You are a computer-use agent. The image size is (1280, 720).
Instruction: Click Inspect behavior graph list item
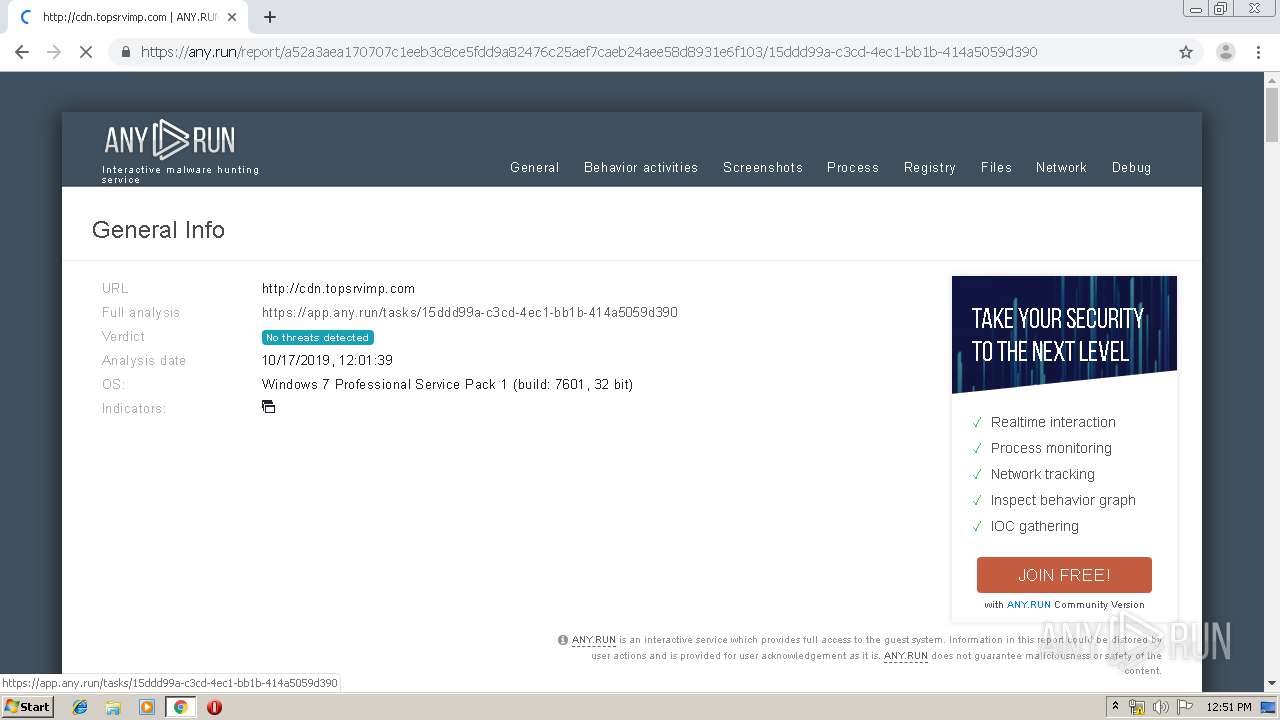[1063, 500]
